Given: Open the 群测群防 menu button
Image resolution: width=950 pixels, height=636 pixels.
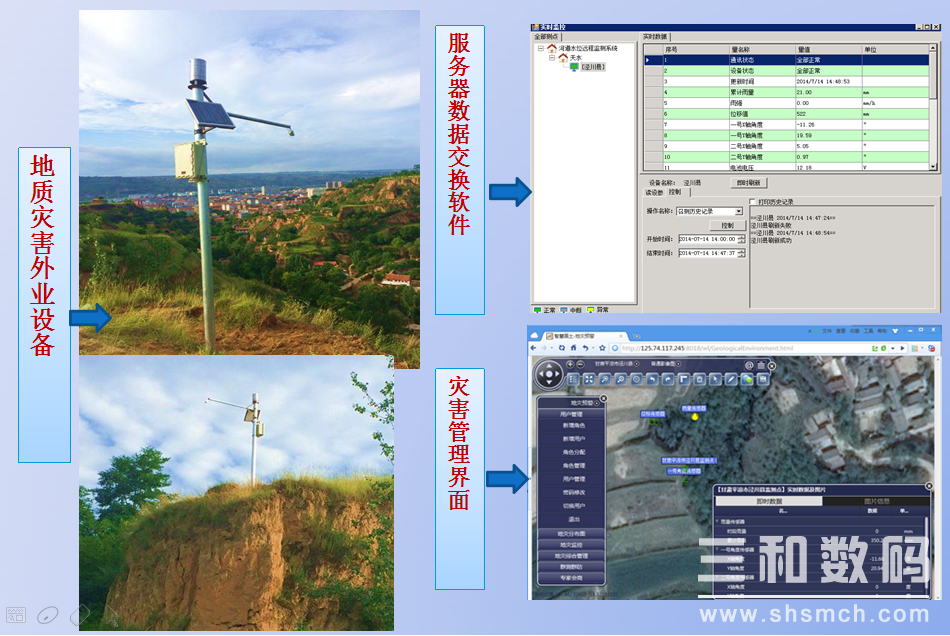Looking at the screenshot, I should (571, 567).
